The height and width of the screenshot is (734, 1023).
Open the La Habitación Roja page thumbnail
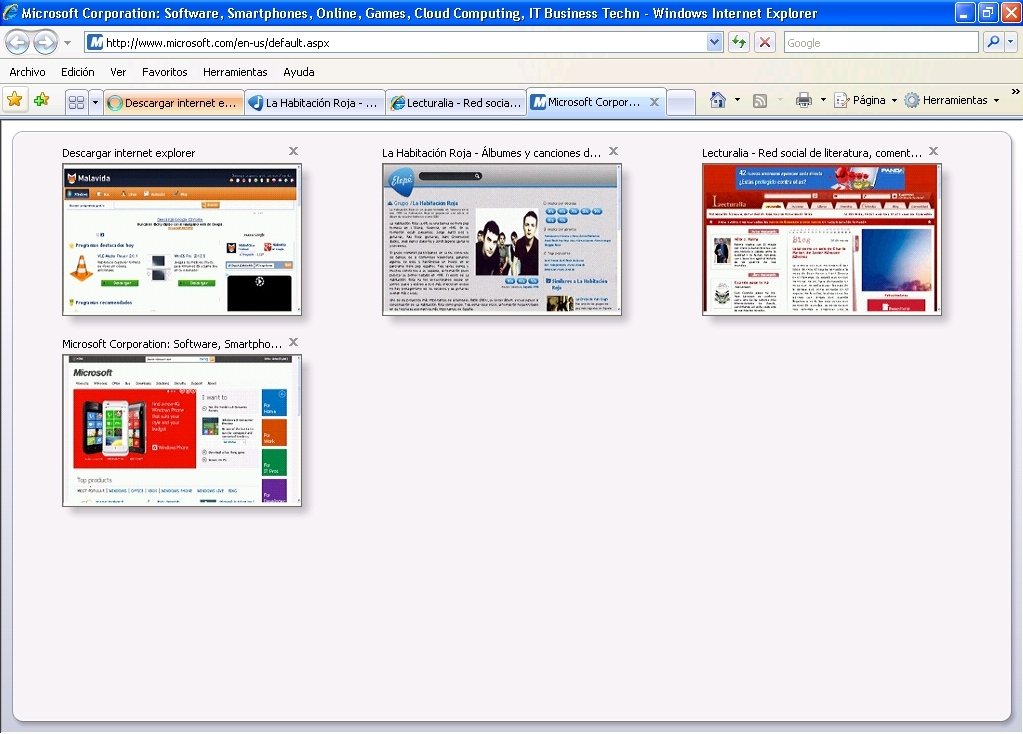click(x=502, y=239)
